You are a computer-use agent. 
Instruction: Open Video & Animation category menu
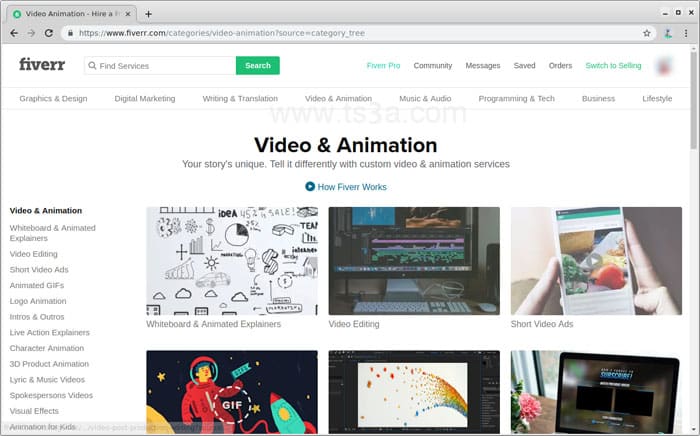(x=338, y=99)
